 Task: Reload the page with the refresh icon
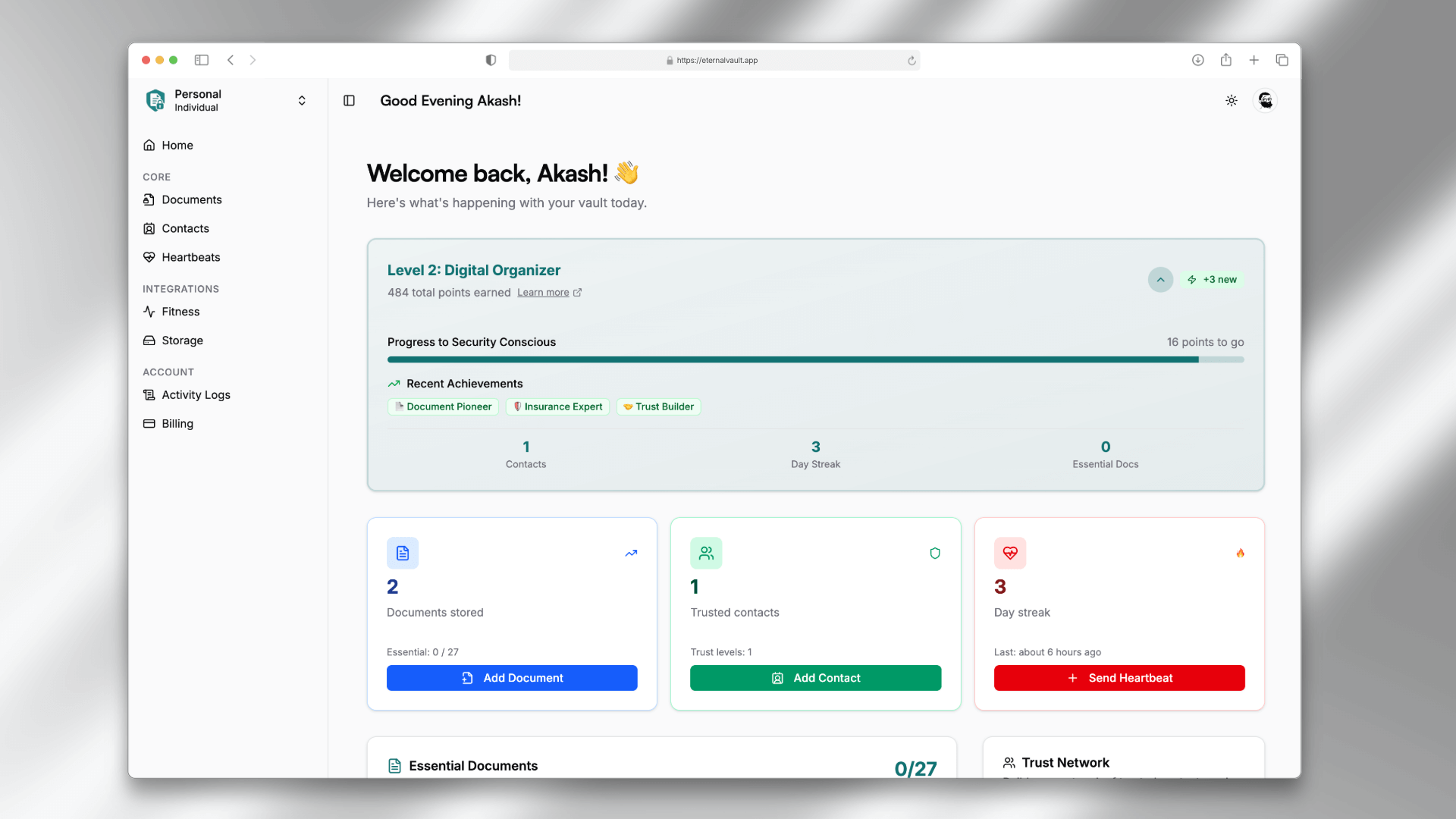(x=912, y=61)
